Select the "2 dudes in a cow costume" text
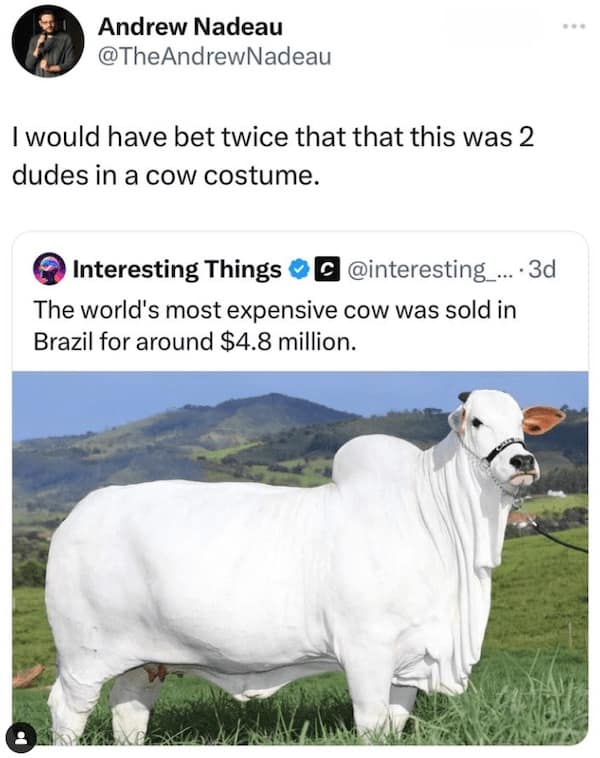Viewport: 600px width, 758px height. coord(273,156)
